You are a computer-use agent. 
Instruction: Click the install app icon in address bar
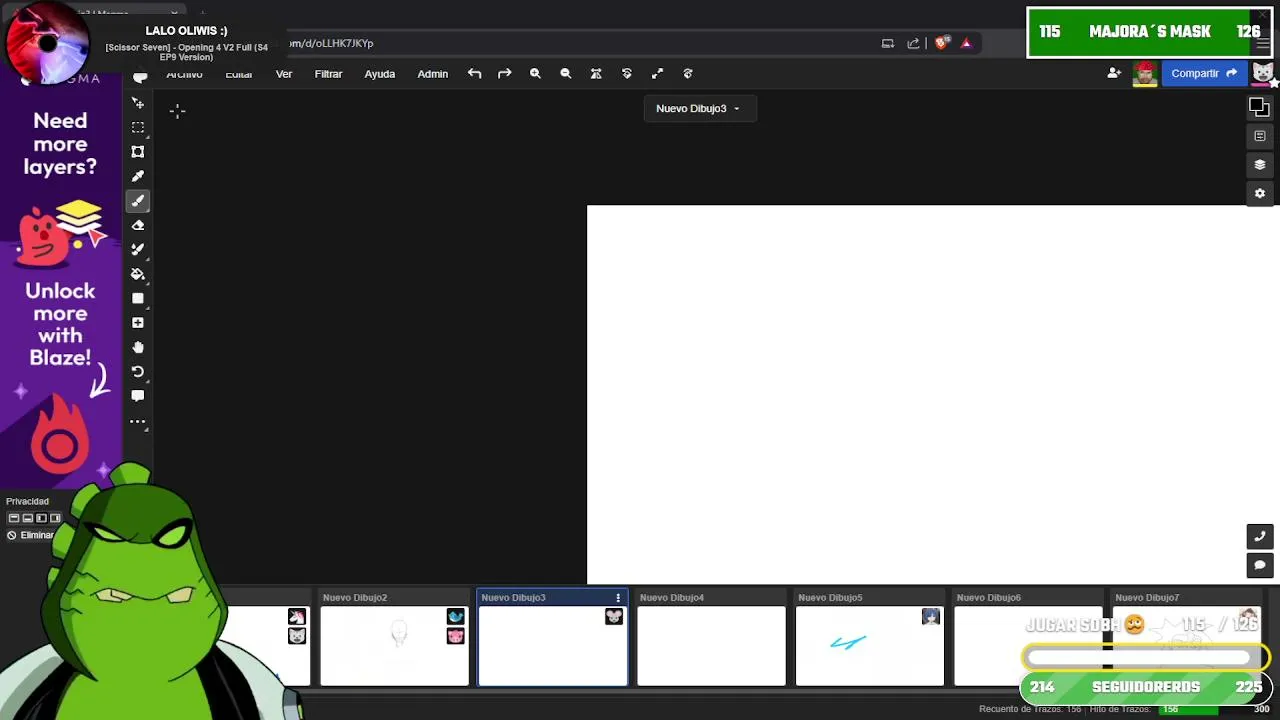click(887, 43)
